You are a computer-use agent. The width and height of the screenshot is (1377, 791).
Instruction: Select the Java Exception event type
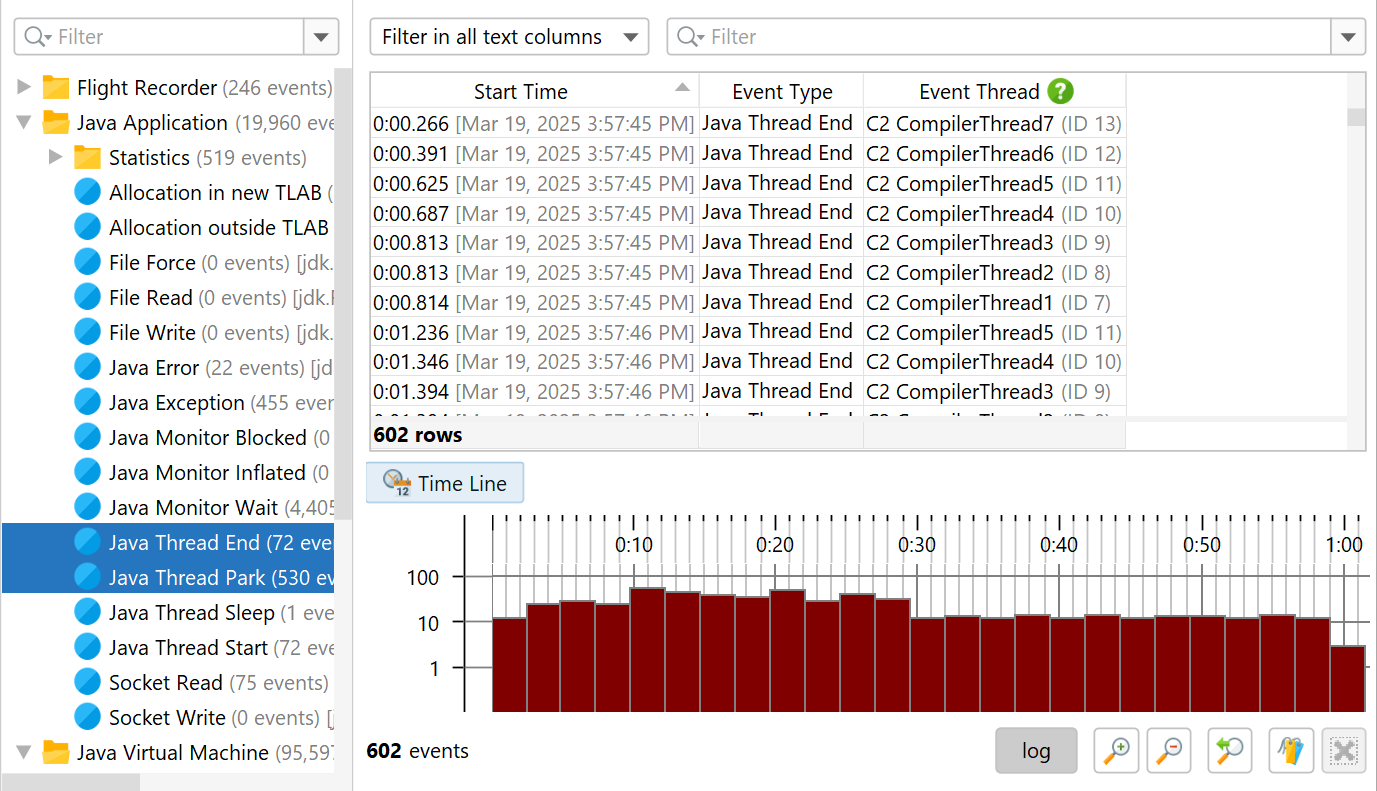pos(177,402)
